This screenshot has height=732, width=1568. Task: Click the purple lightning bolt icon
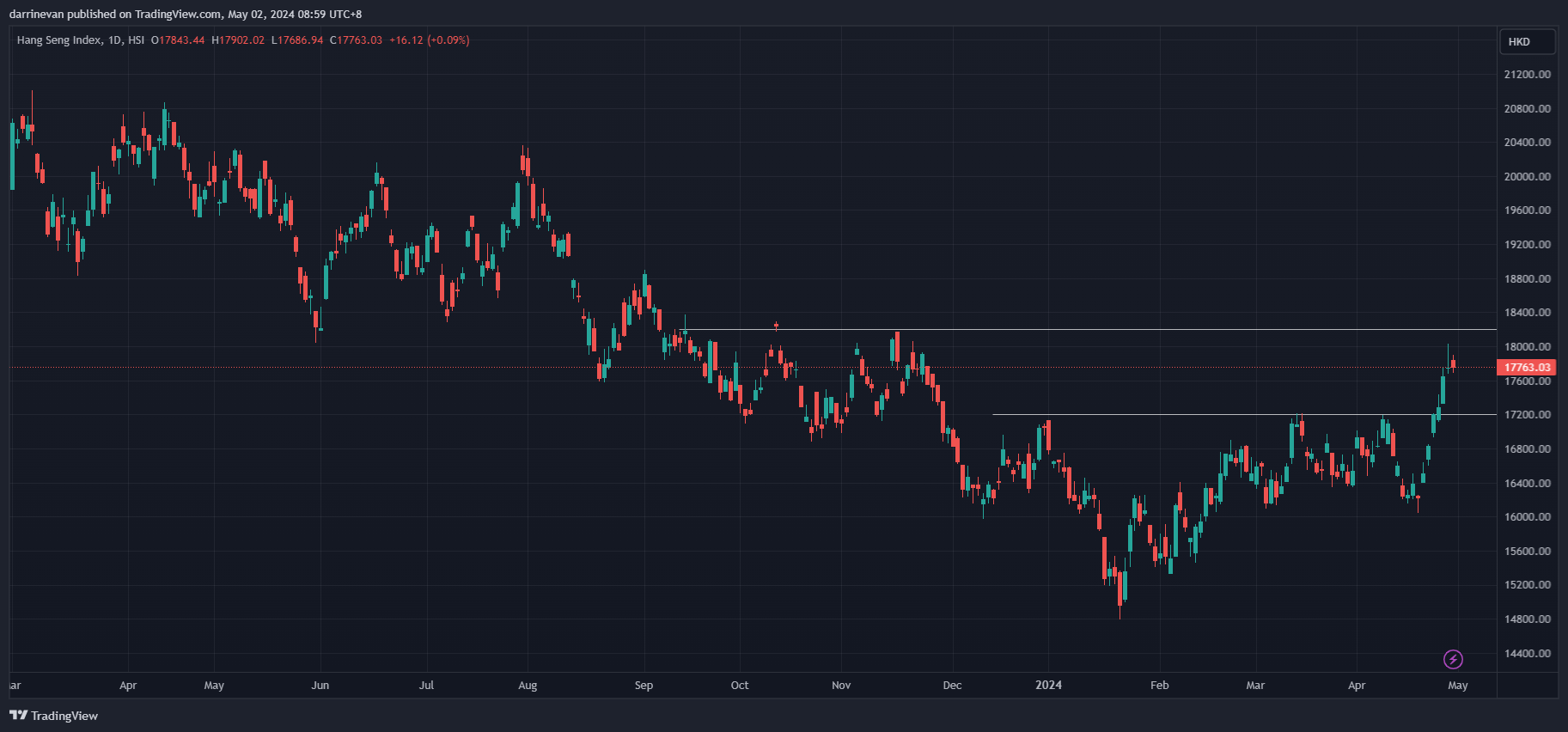point(1452,659)
